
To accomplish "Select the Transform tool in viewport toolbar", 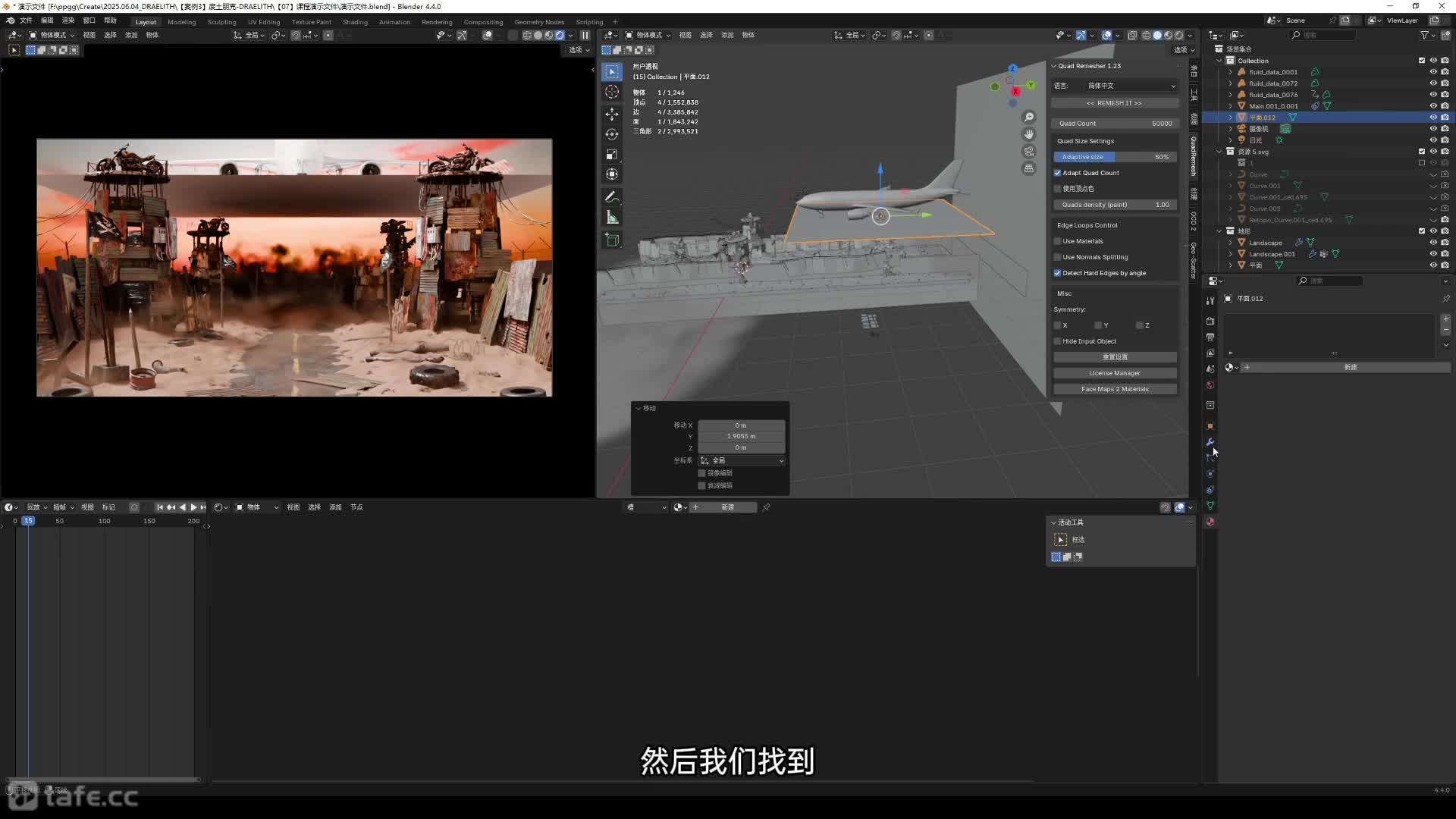I will pyautogui.click(x=612, y=174).
